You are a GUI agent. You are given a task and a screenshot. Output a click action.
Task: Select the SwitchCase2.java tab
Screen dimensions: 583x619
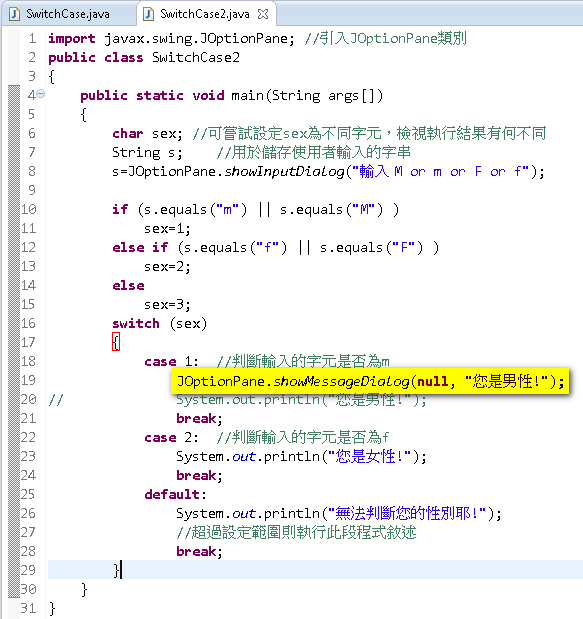tap(204, 14)
